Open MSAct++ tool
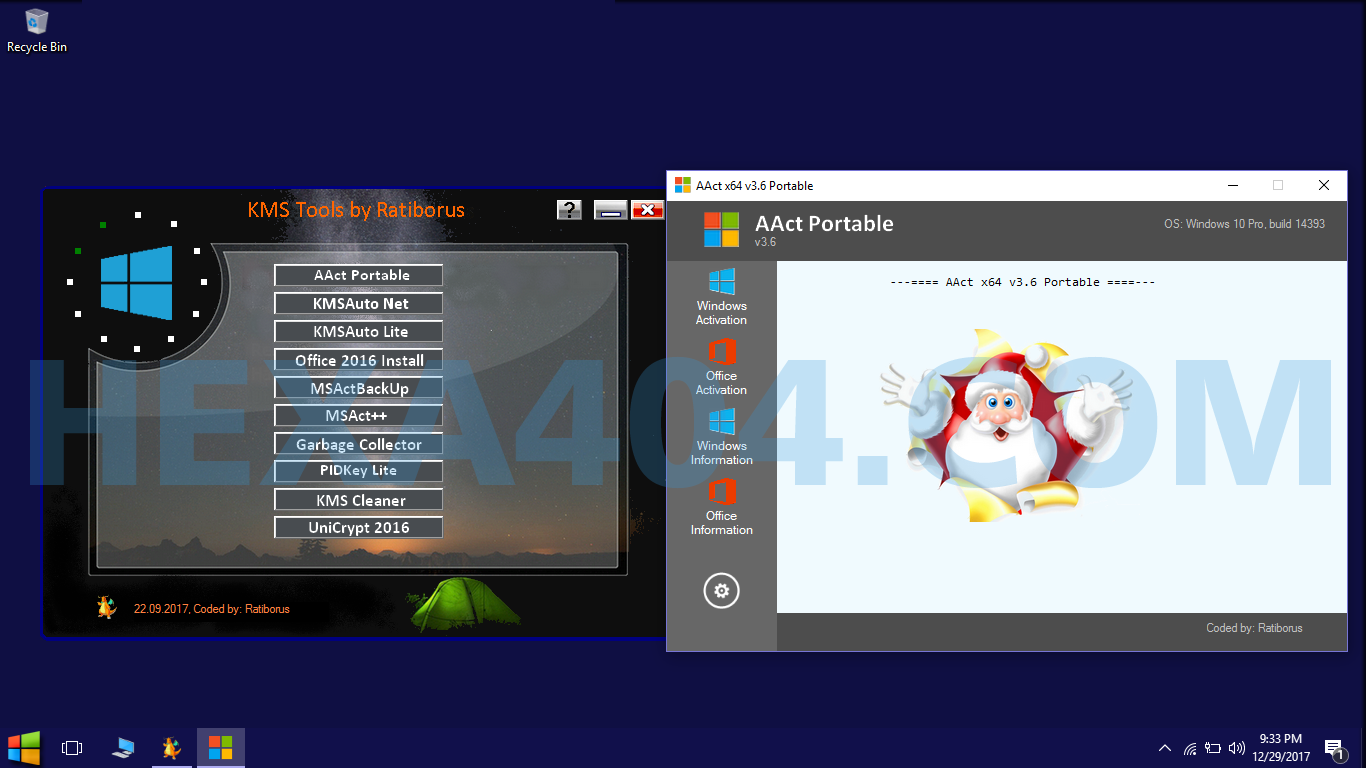Screen dimensions: 1366x768 click(x=359, y=416)
